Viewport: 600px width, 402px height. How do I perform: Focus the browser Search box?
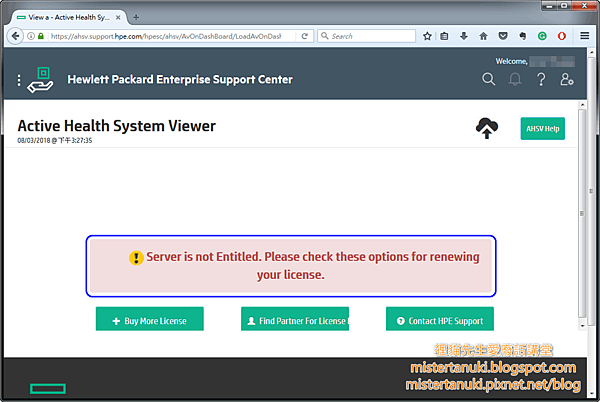366,36
